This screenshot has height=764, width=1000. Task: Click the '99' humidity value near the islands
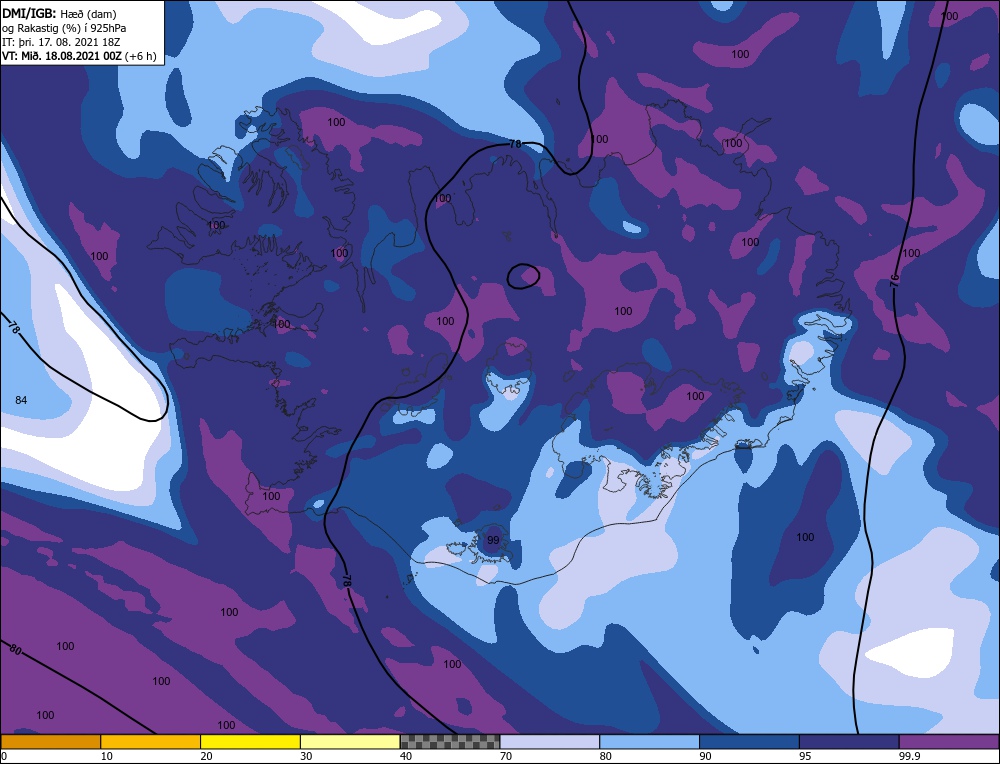tap(493, 540)
